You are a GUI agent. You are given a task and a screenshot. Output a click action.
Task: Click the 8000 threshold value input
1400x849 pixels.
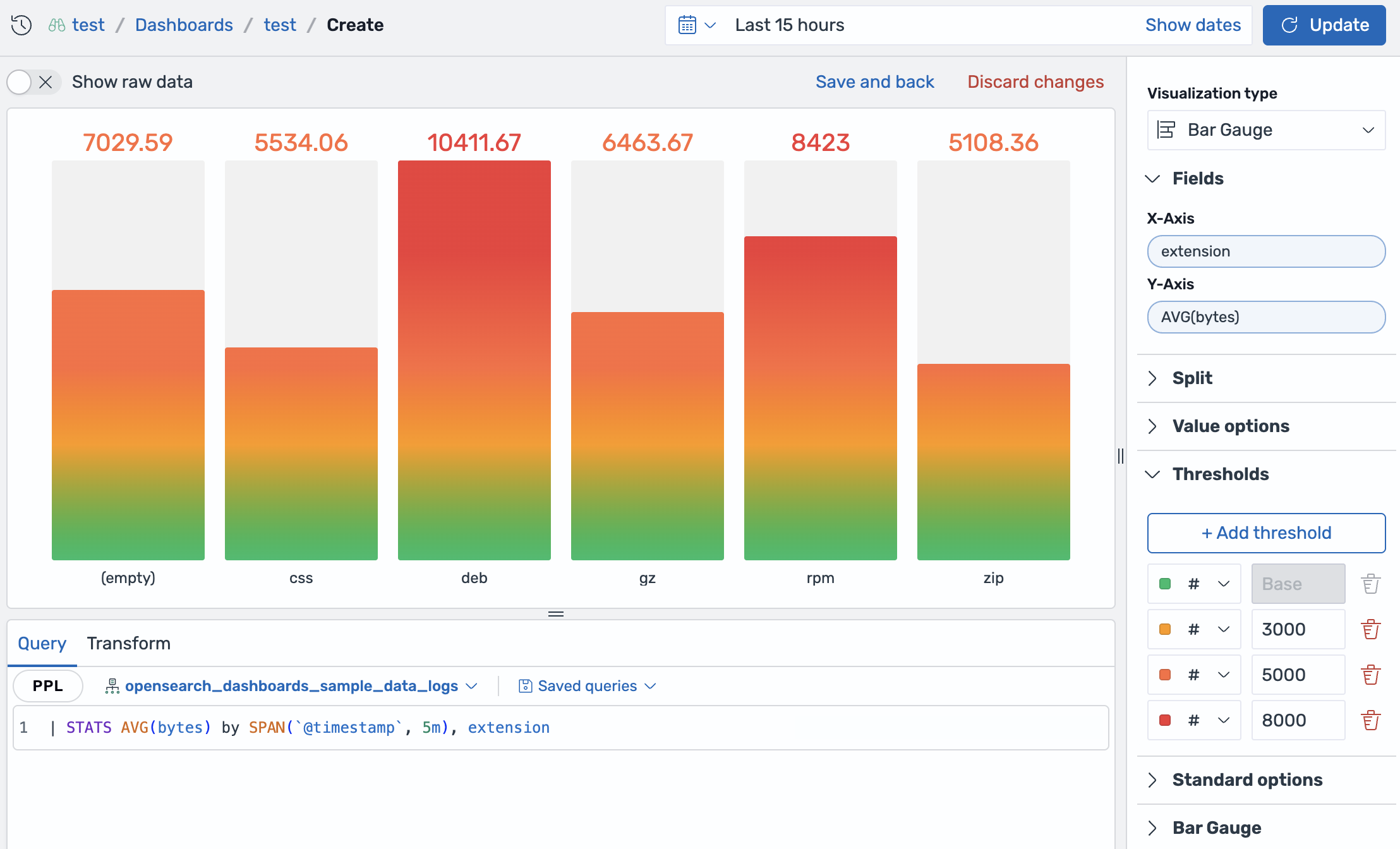pos(1298,720)
